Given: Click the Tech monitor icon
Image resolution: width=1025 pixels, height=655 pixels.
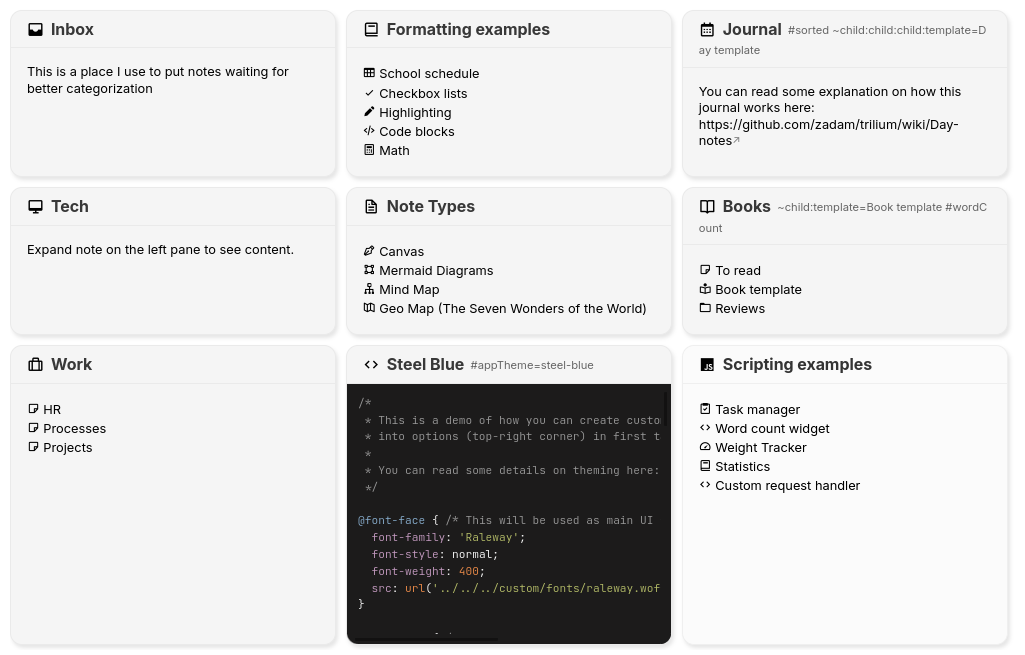Looking at the screenshot, I should tap(36, 207).
